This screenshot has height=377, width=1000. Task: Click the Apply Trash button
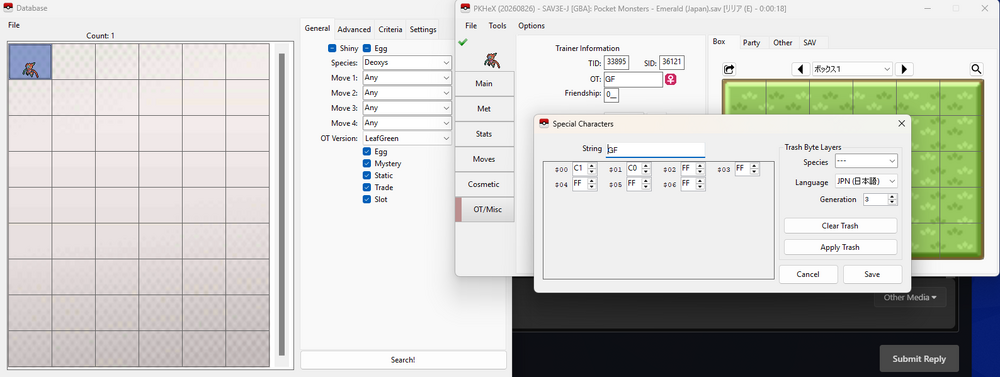coord(840,247)
